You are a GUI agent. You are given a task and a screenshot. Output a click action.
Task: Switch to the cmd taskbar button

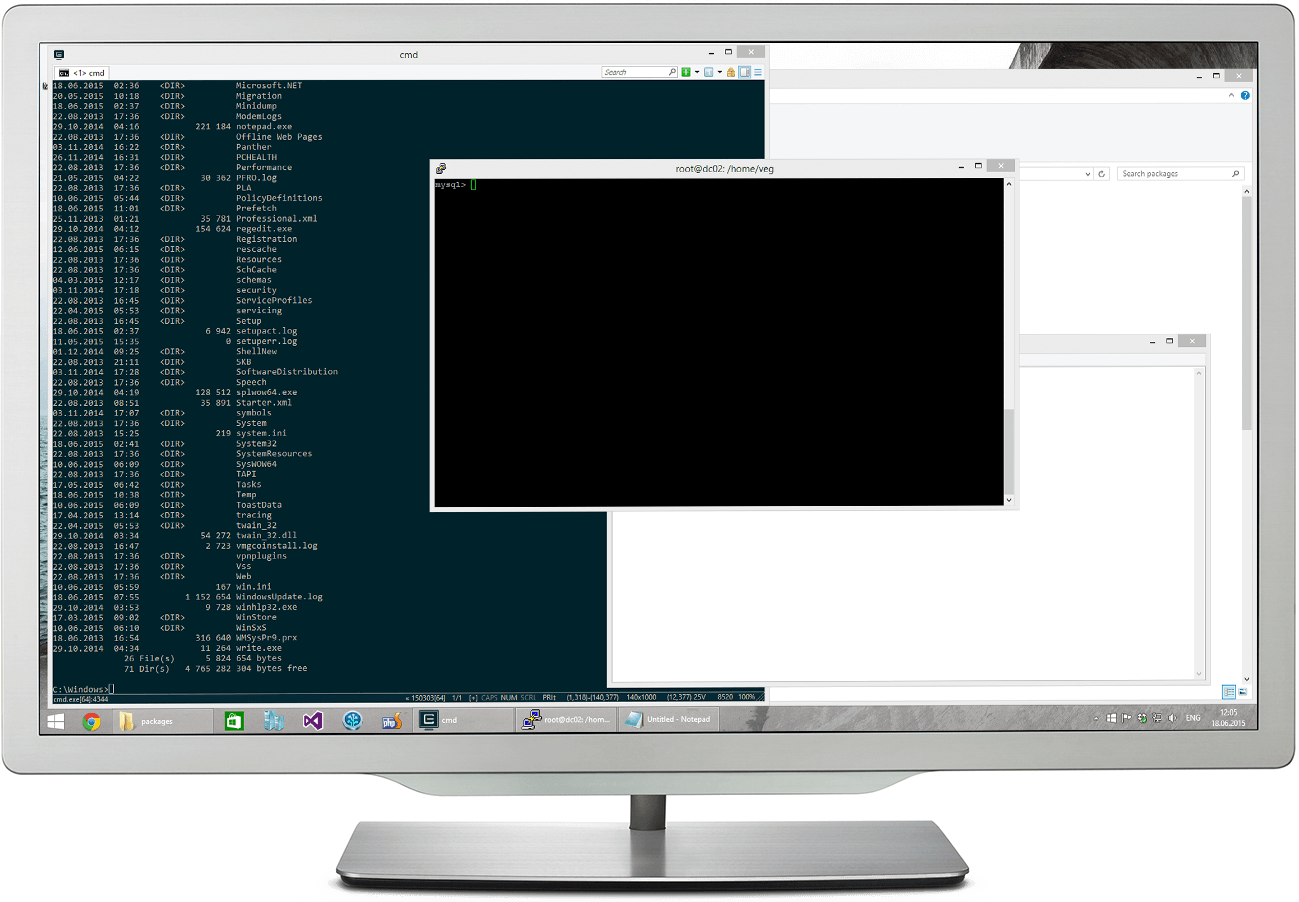(463, 720)
